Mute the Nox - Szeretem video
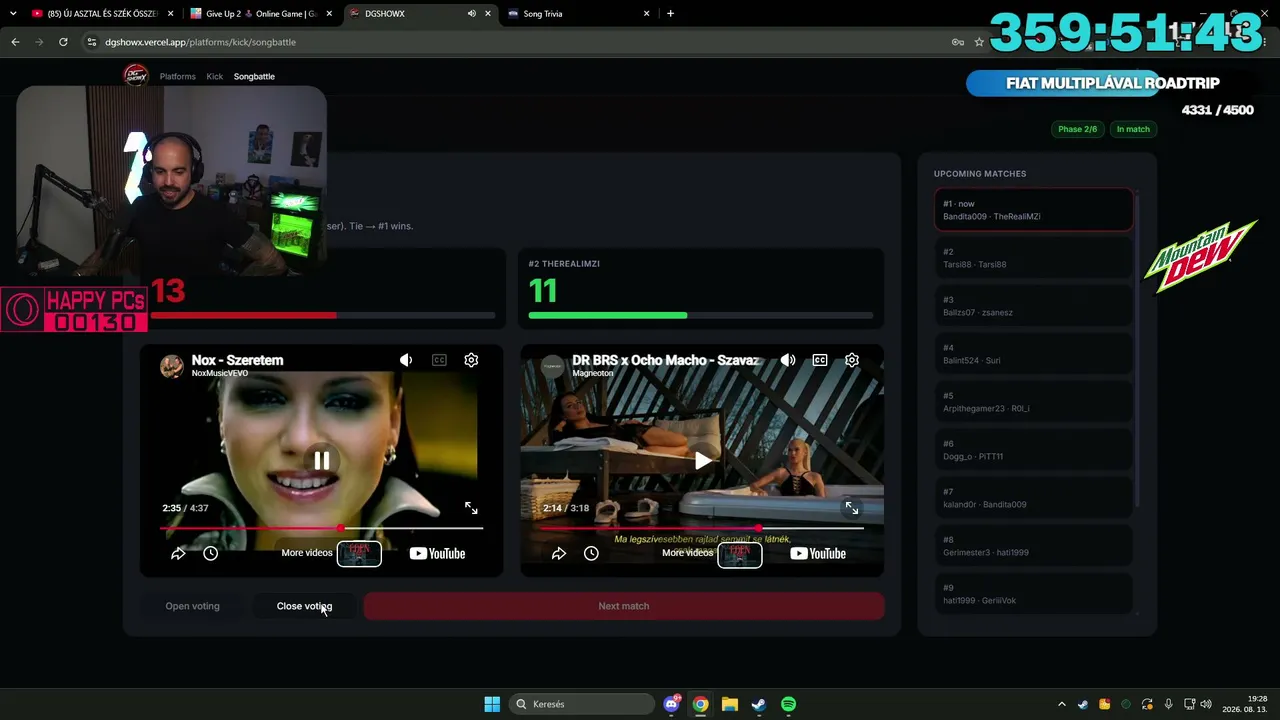 tap(406, 360)
